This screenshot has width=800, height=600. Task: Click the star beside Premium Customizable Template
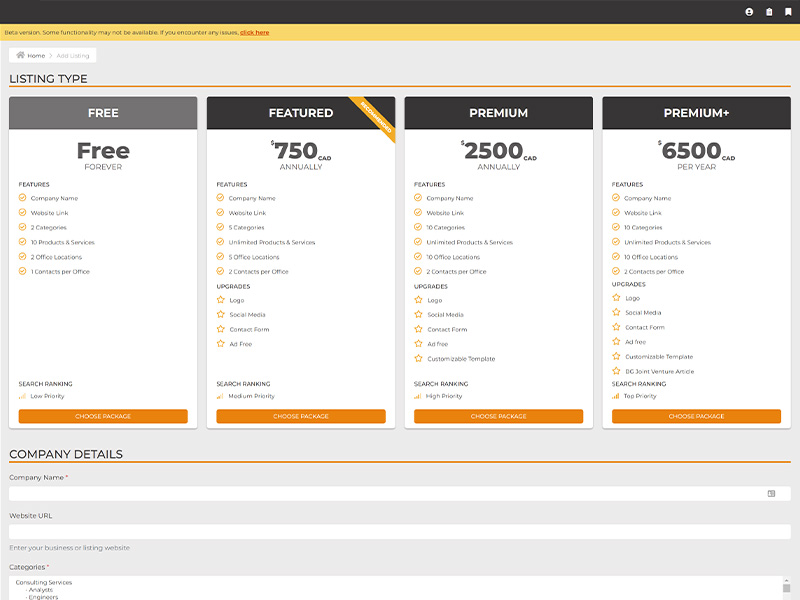[418, 358]
